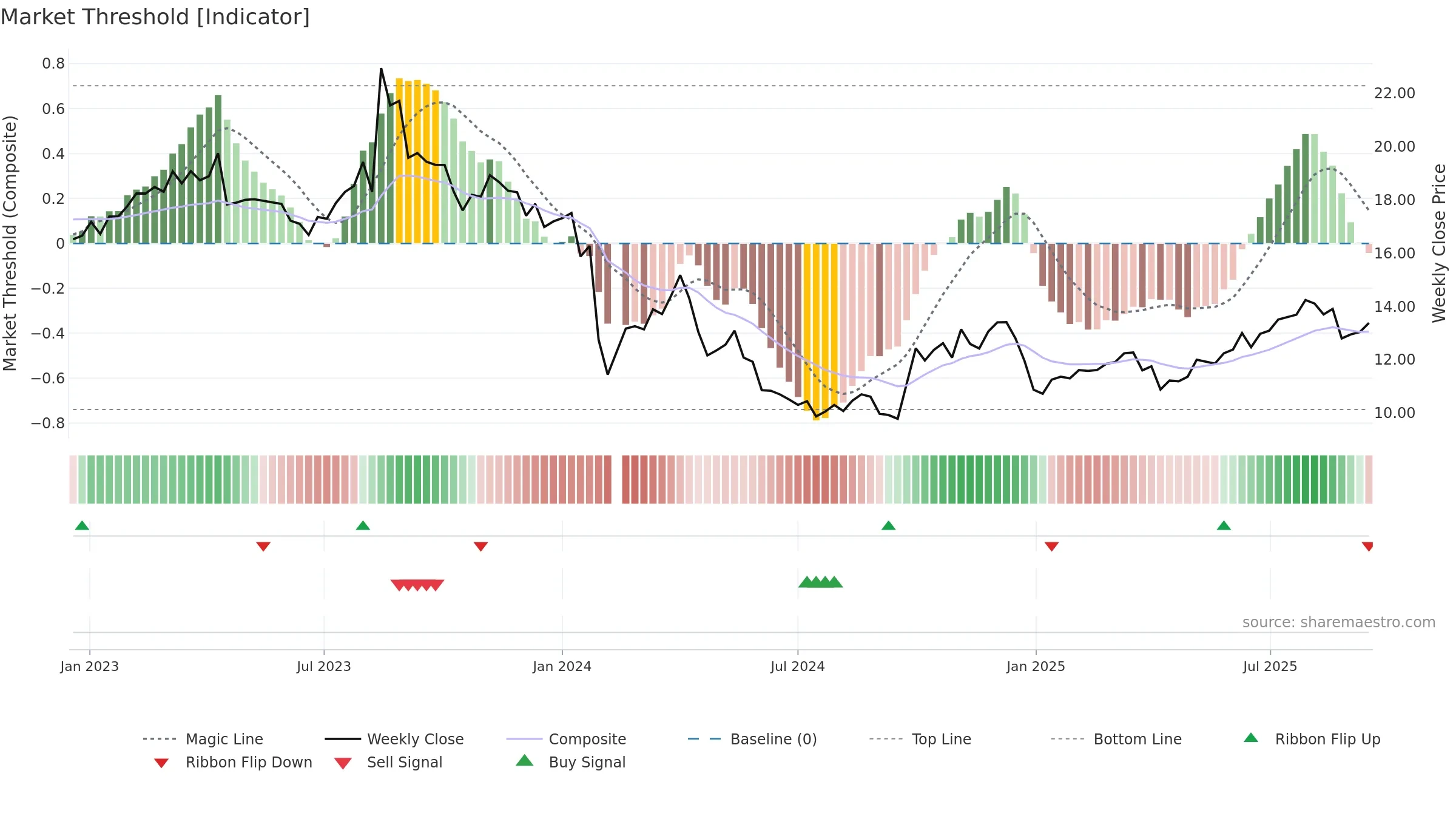Click the chart title Market Threshold [Indicator]

(155, 17)
